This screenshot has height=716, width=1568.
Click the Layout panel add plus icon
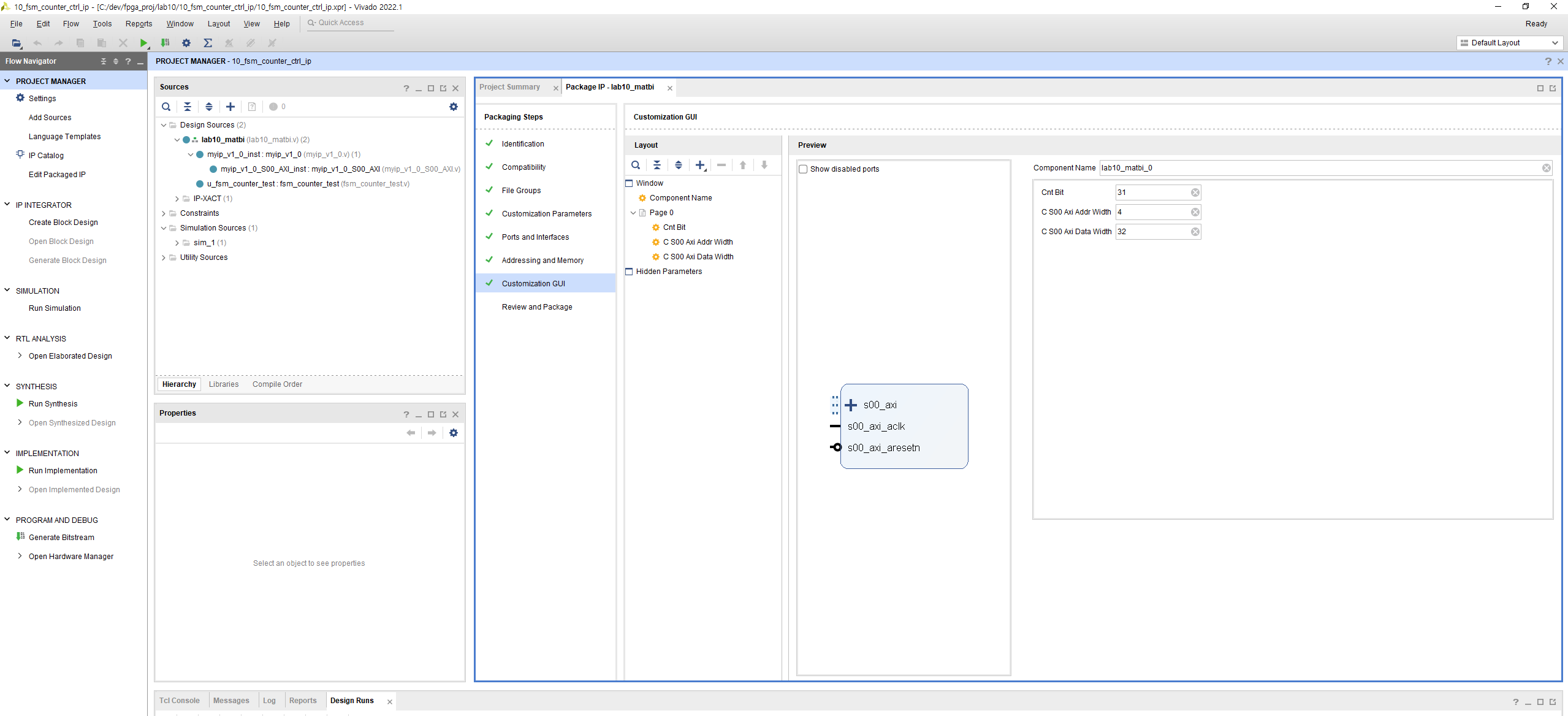pos(700,165)
